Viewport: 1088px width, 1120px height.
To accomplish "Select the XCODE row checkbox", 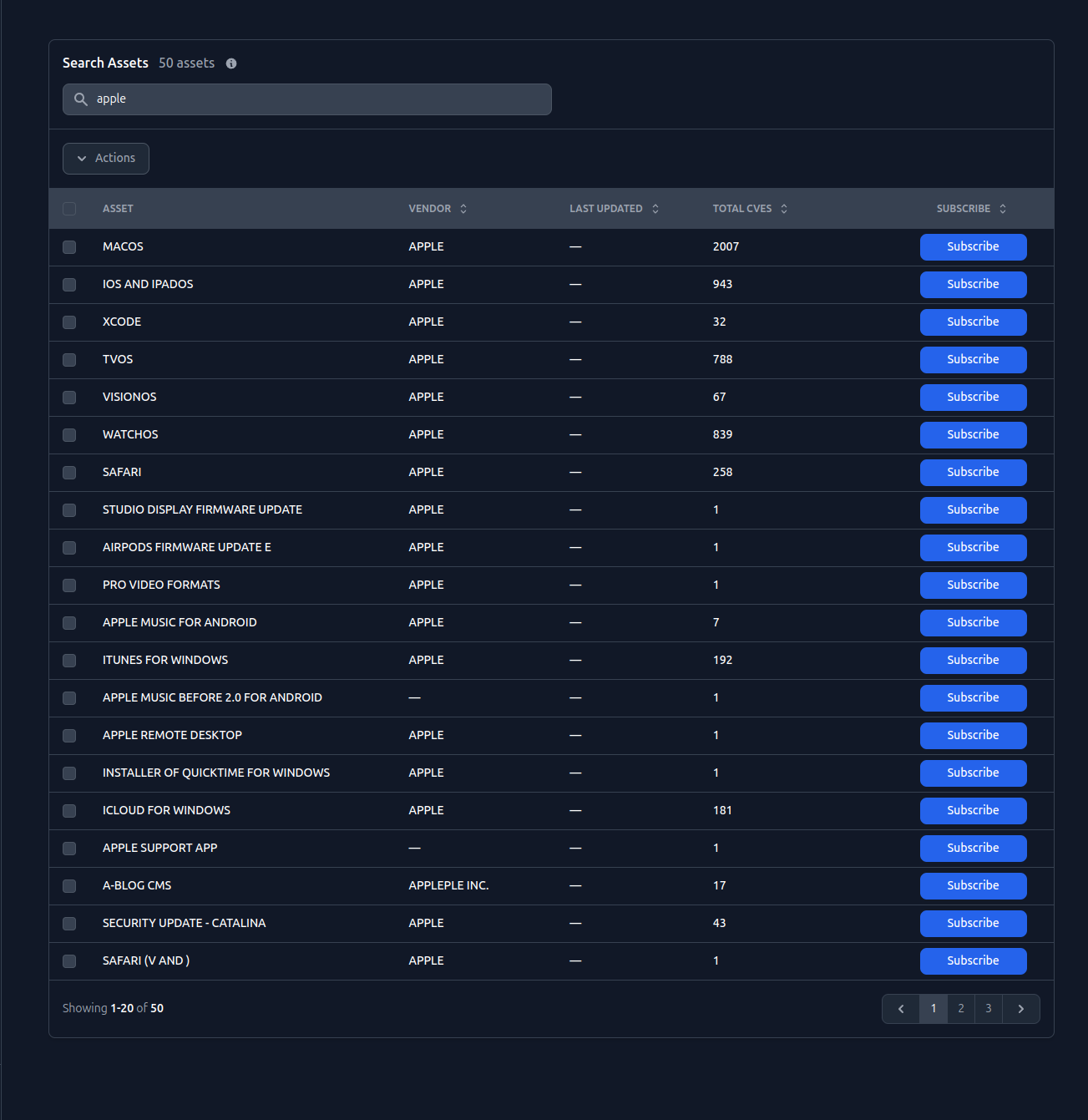I will [x=69, y=322].
